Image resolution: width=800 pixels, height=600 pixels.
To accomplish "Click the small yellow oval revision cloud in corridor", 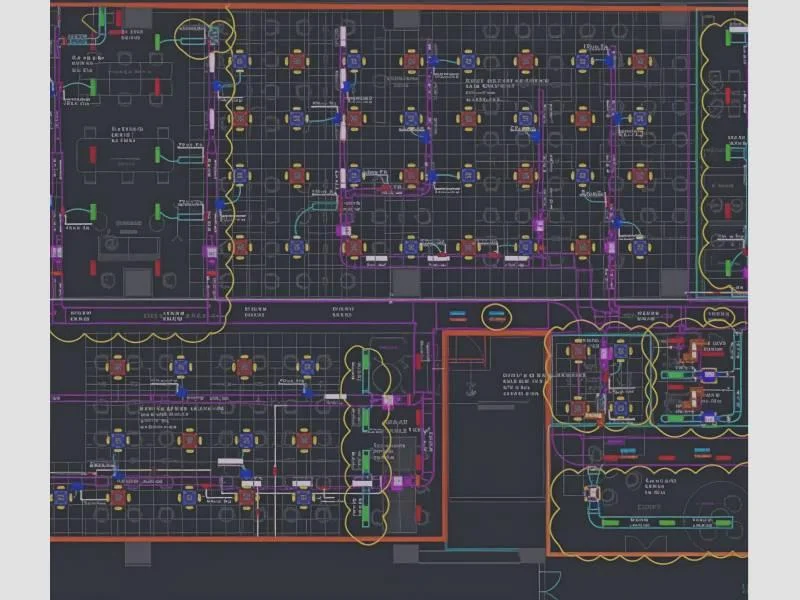I will [x=495, y=317].
